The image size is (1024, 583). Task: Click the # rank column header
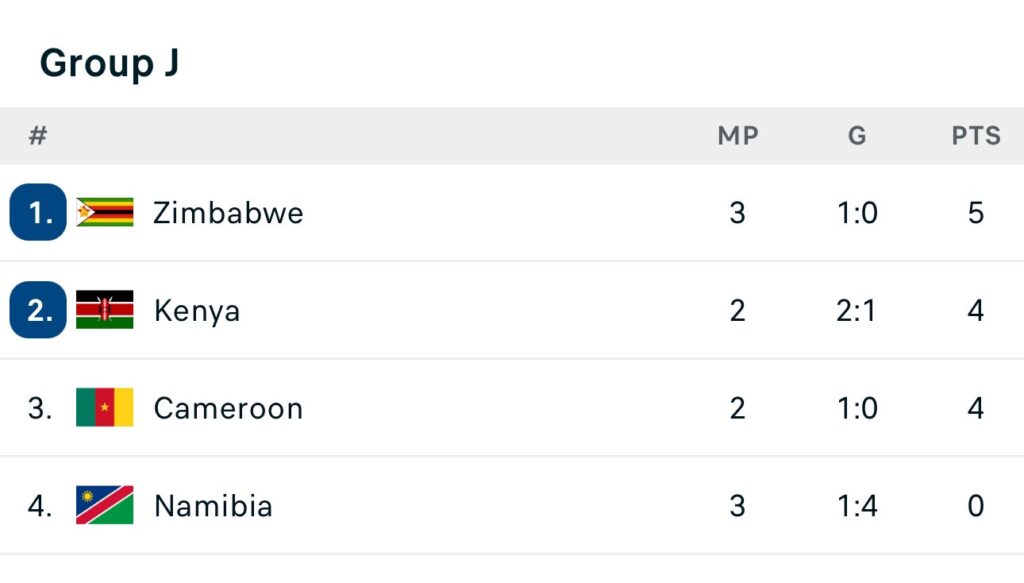pyautogui.click(x=38, y=136)
